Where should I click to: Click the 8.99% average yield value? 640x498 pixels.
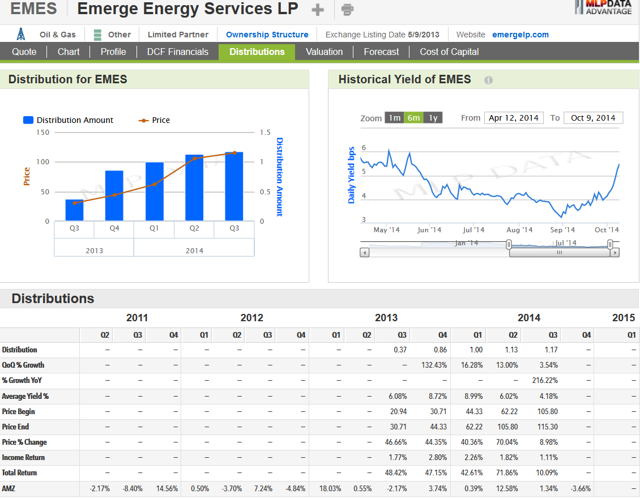point(473,396)
